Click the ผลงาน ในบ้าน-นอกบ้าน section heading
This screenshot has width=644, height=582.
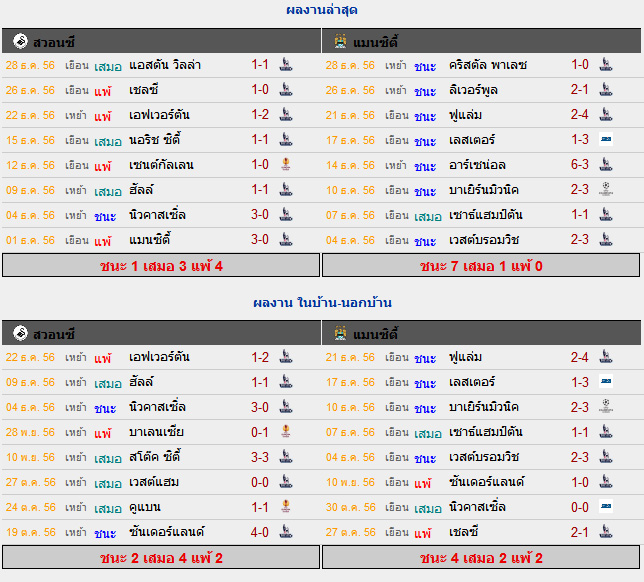click(322, 303)
